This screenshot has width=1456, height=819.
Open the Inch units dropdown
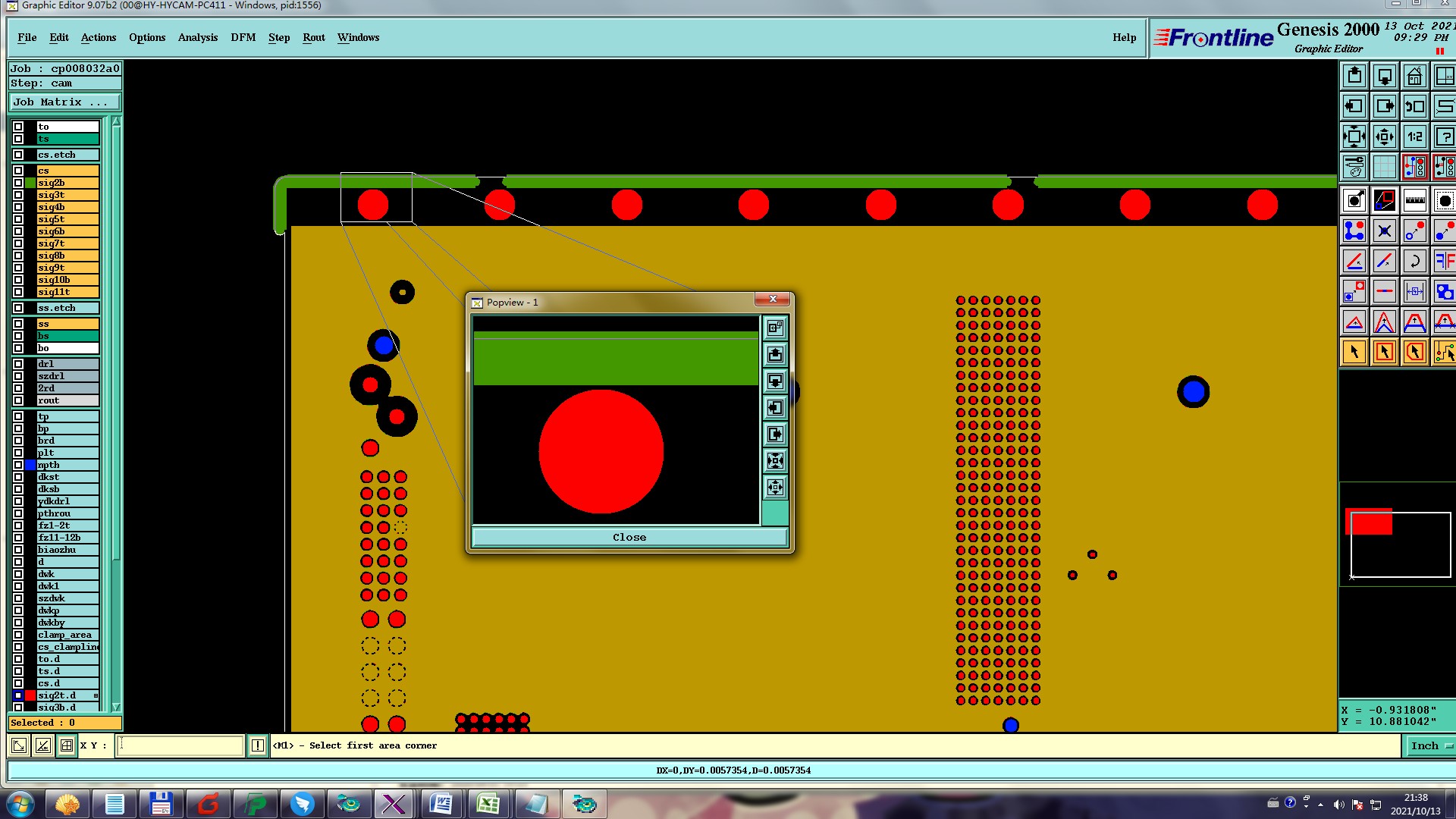tap(1429, 746)
